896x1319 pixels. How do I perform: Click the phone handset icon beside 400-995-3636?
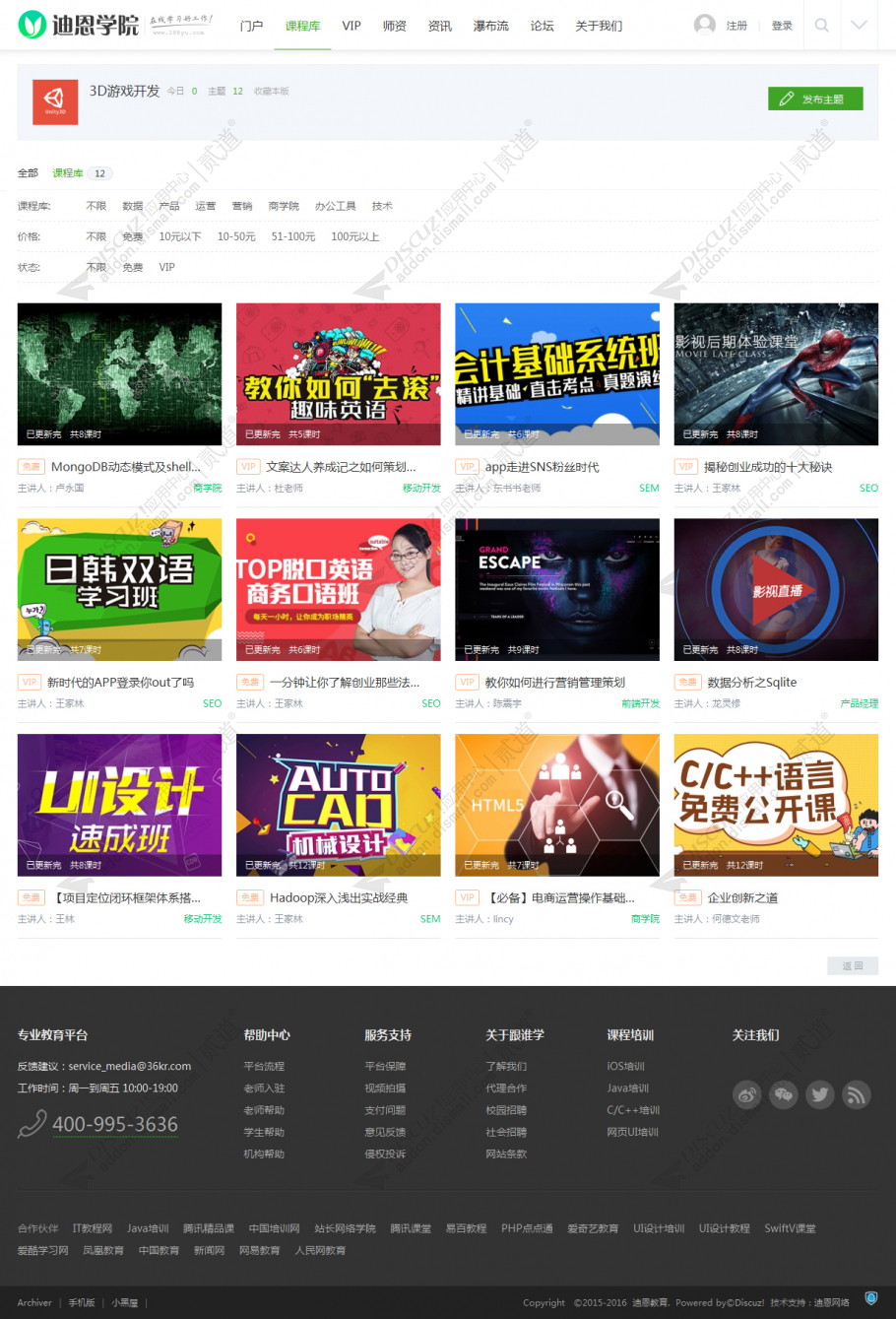click(x=32, y=1124)
